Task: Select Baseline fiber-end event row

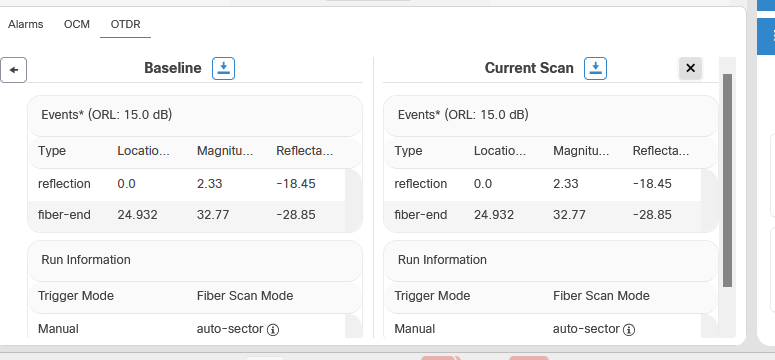Action: click(x=186, y=215)
